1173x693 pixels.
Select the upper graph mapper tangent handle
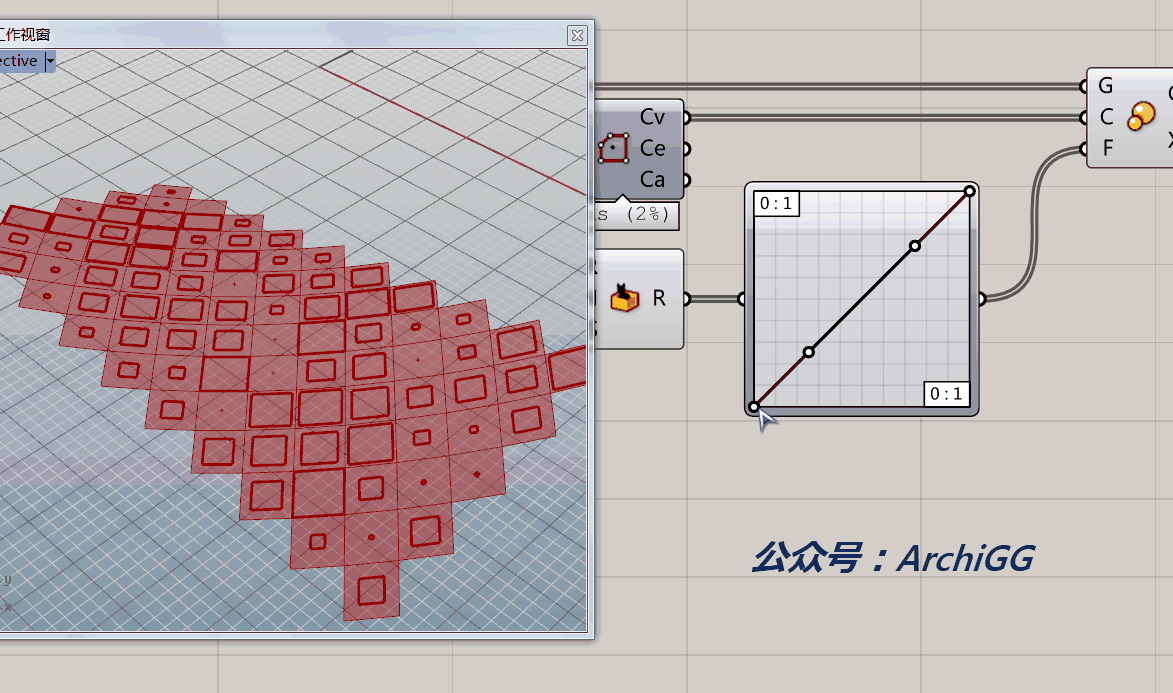[915, 245]
